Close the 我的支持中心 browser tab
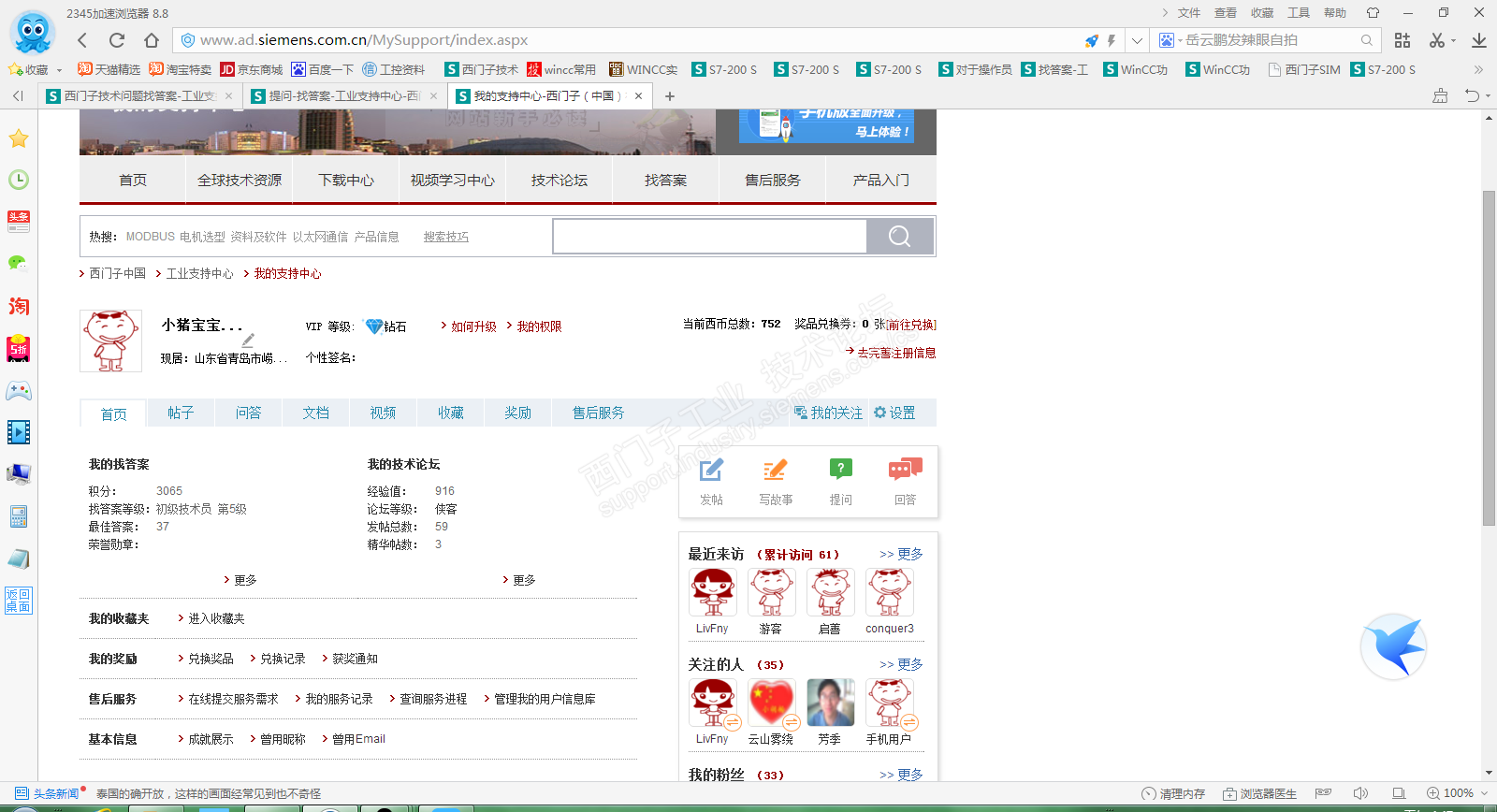1497x812 pixels. coord(639,95)
